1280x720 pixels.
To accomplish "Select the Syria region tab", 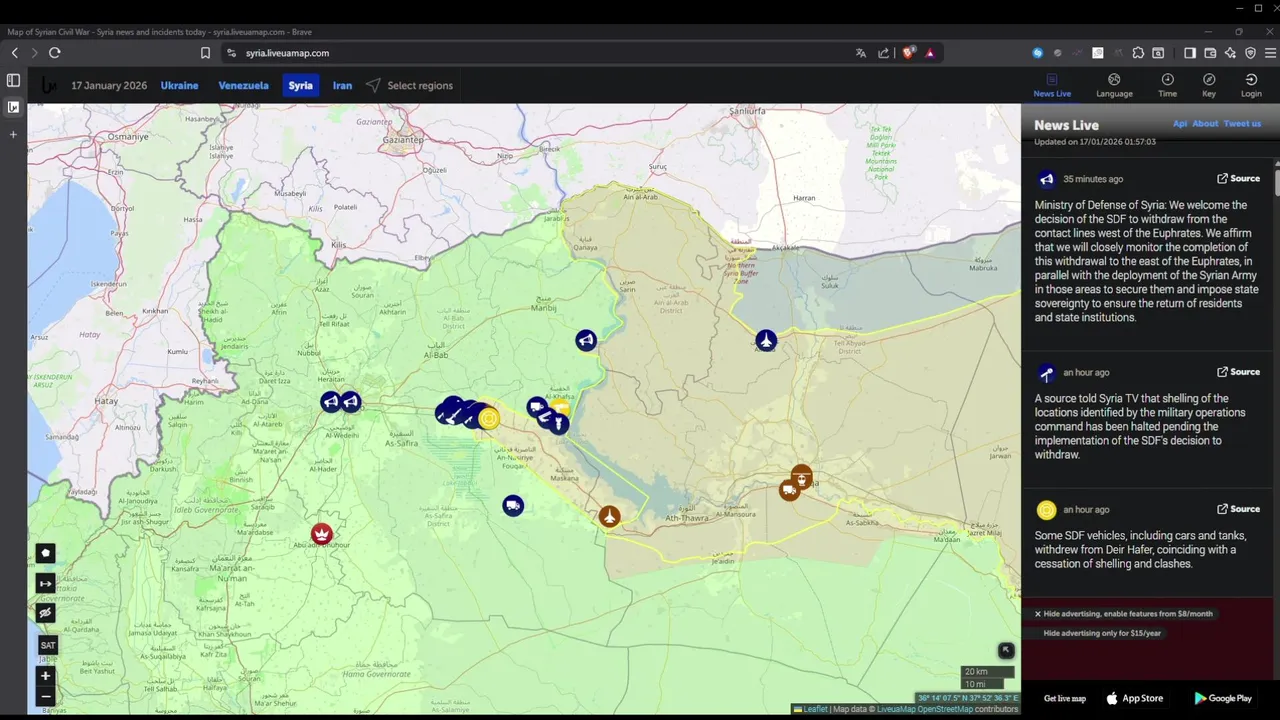I will 301,86.
